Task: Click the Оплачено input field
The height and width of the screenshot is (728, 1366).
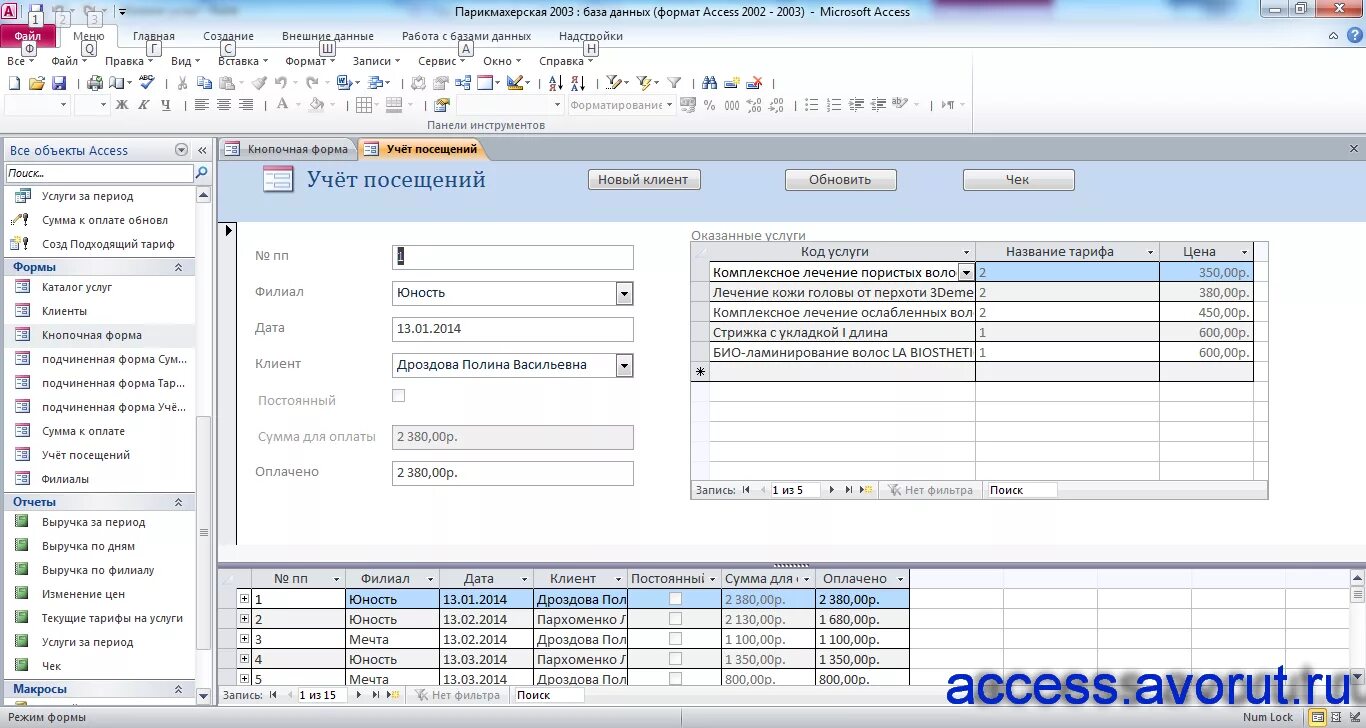Action: pos(513,473)
